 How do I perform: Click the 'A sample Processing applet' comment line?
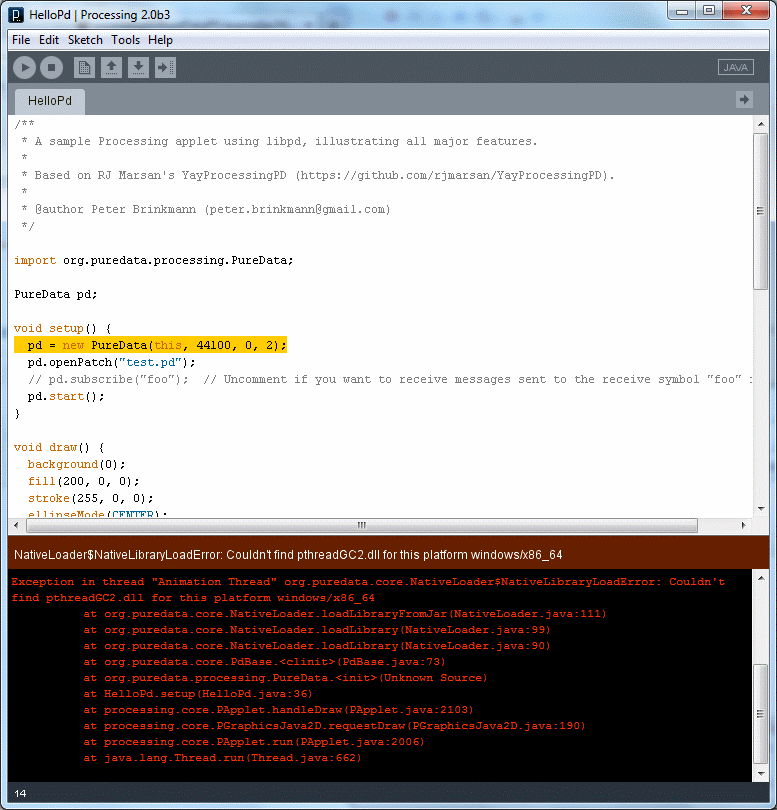[x=279, y=141]
